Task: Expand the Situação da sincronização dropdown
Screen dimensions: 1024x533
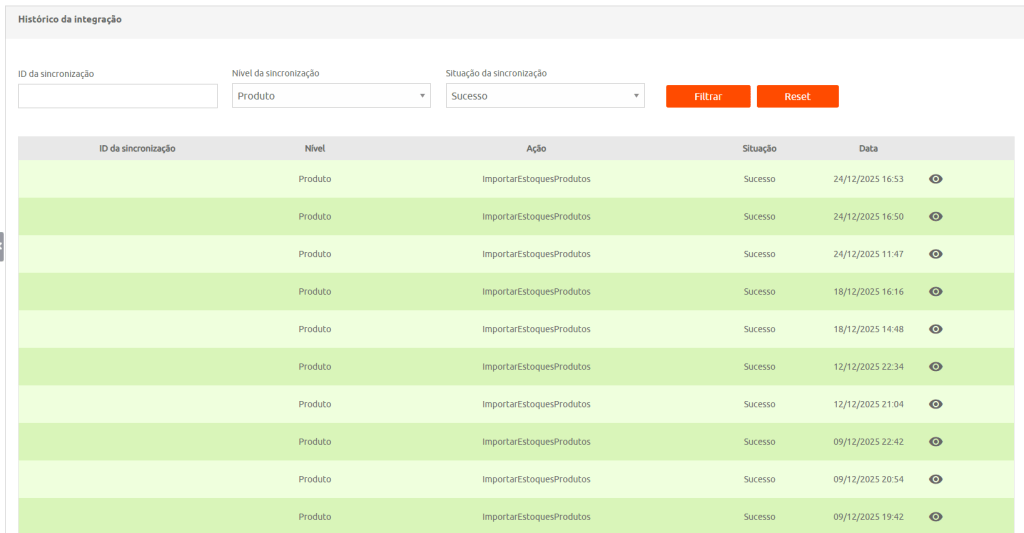Action: (x=544, y=96)
